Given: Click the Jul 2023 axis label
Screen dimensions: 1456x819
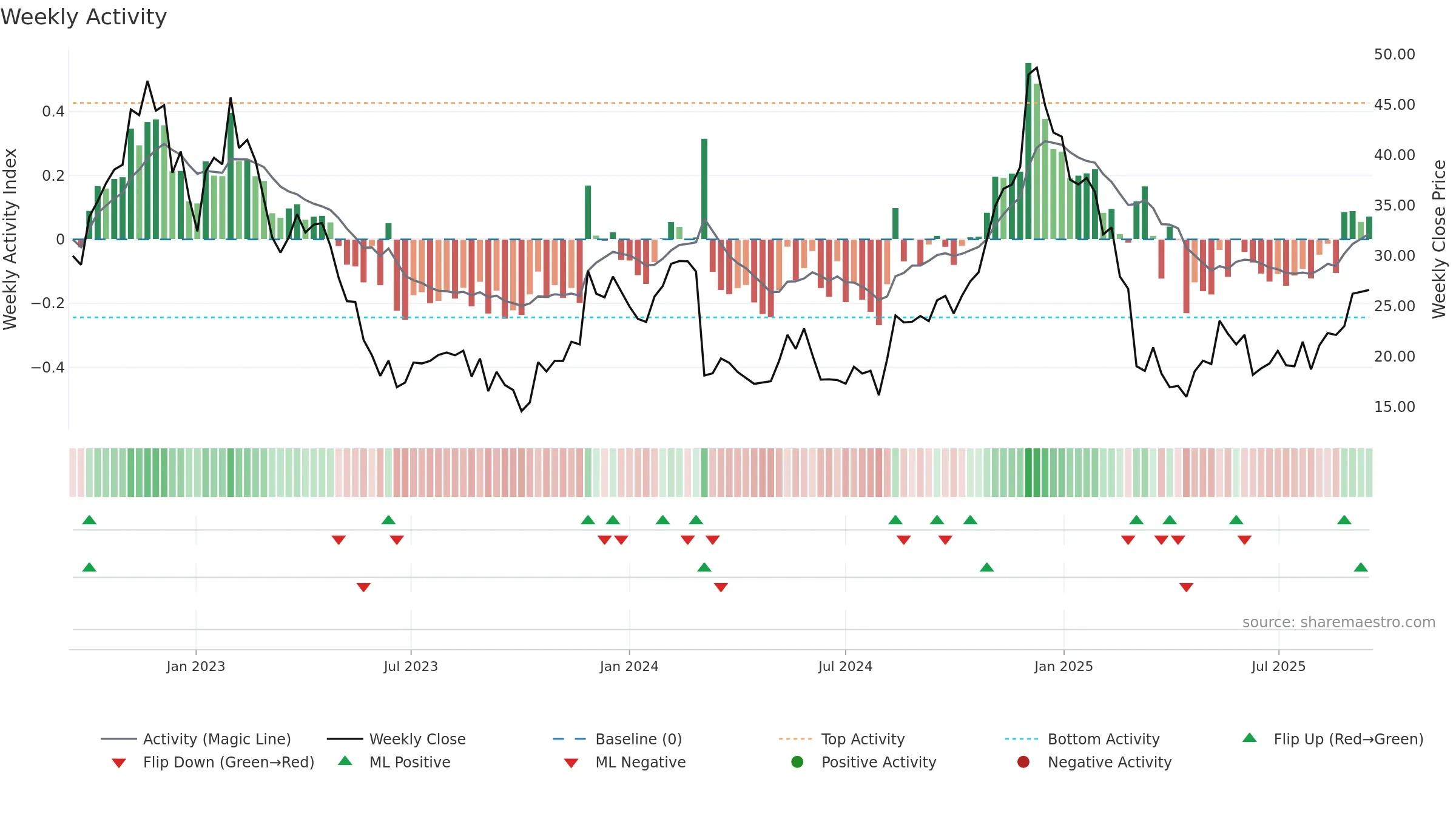Looking at the screenshot, I should point(411,666).
